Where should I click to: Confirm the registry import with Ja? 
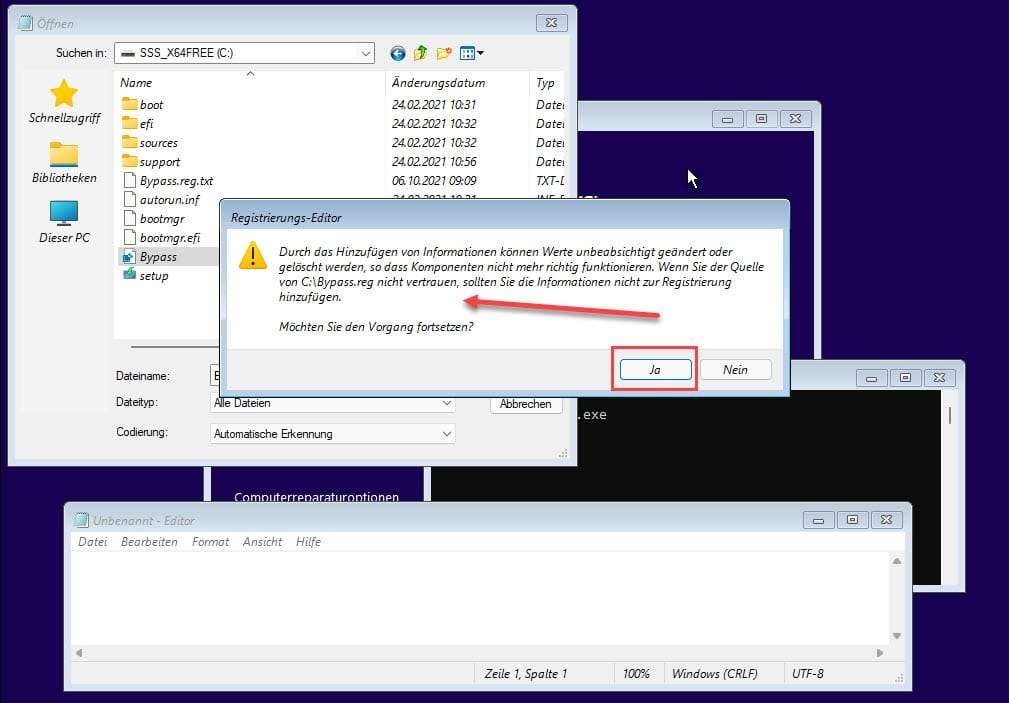(x=655, y=369)
